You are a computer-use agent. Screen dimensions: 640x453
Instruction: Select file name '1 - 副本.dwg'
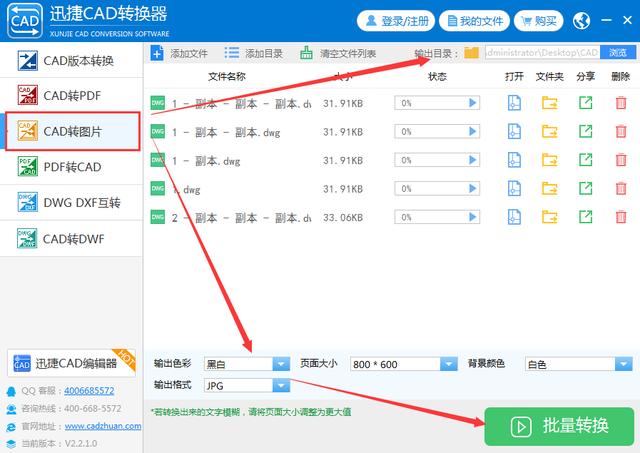(x=206, y=161)
